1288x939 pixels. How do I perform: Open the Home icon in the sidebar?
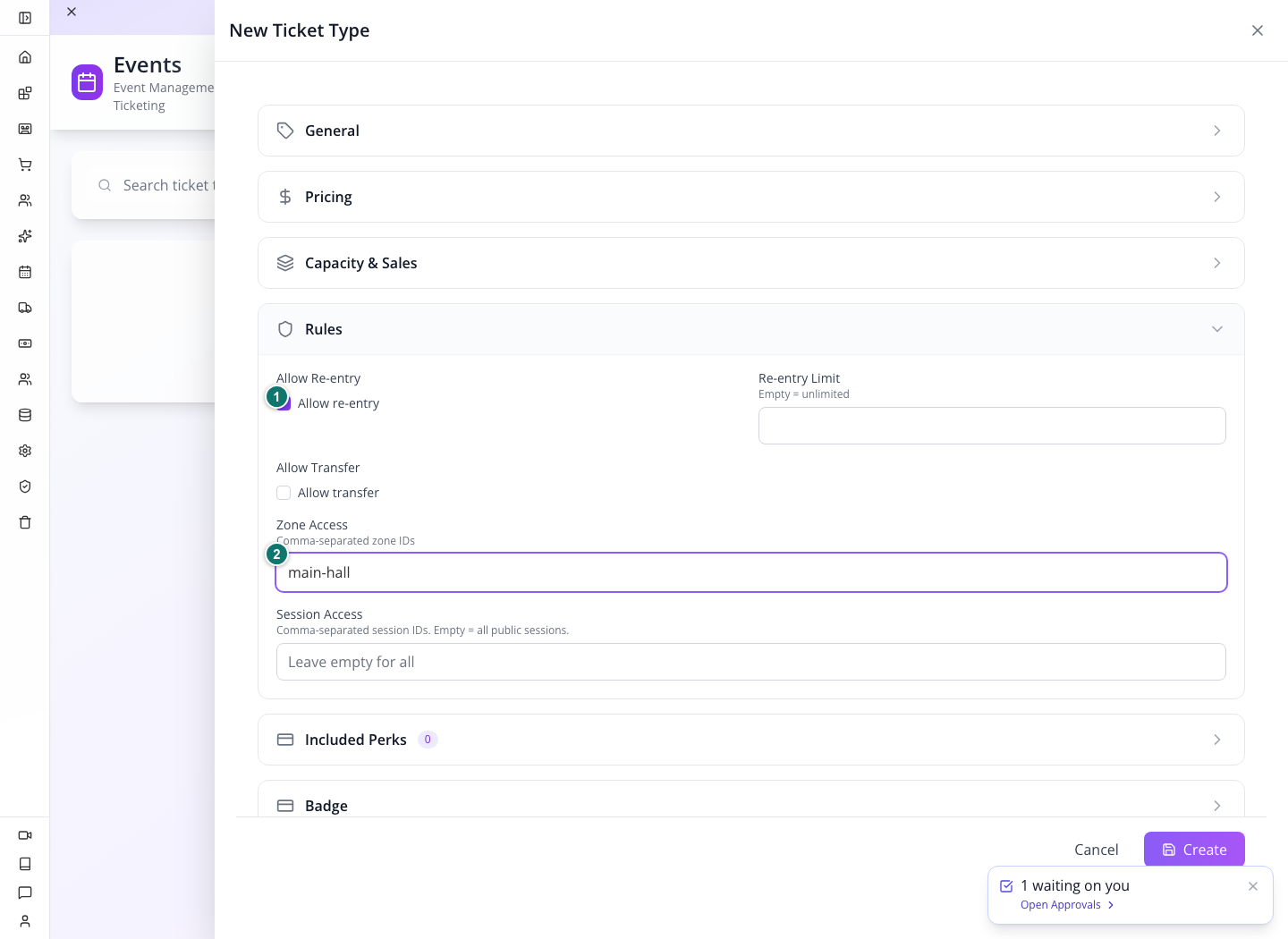coord(25,57)
